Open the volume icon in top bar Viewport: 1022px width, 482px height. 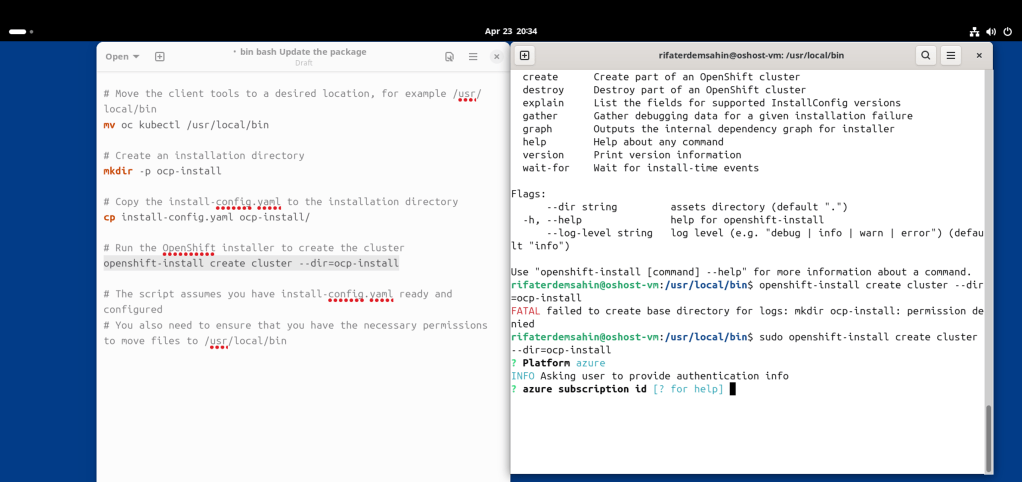[x=991, y=31]
